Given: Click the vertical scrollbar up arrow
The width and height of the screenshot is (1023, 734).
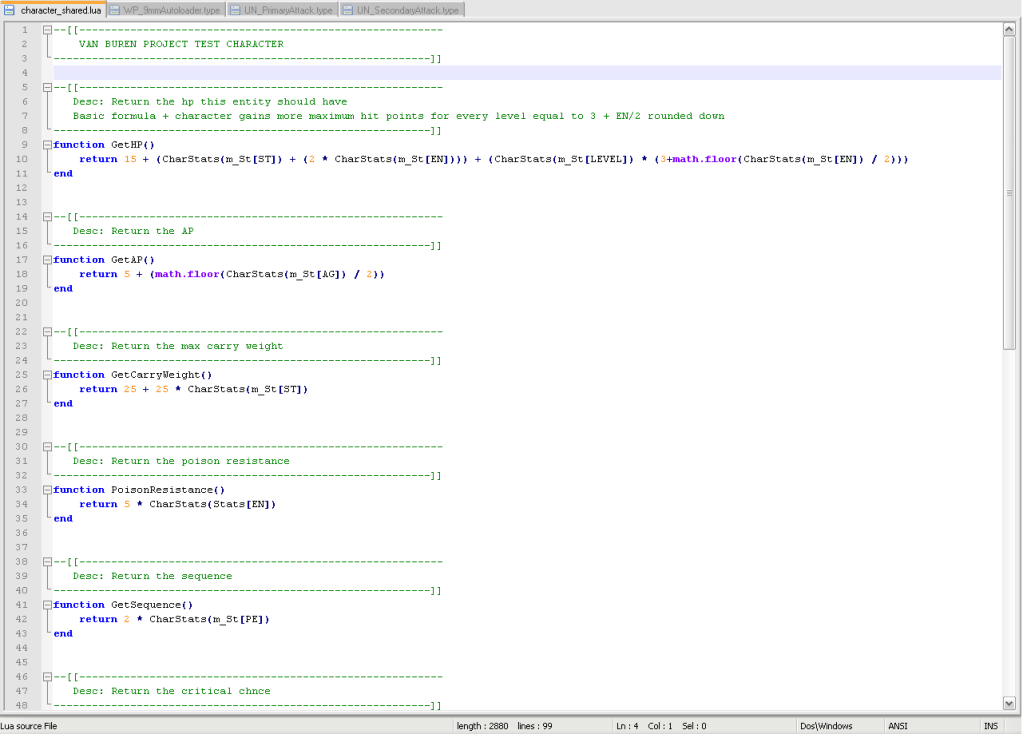Looking at the screenshot, I should coord(1009,29).
